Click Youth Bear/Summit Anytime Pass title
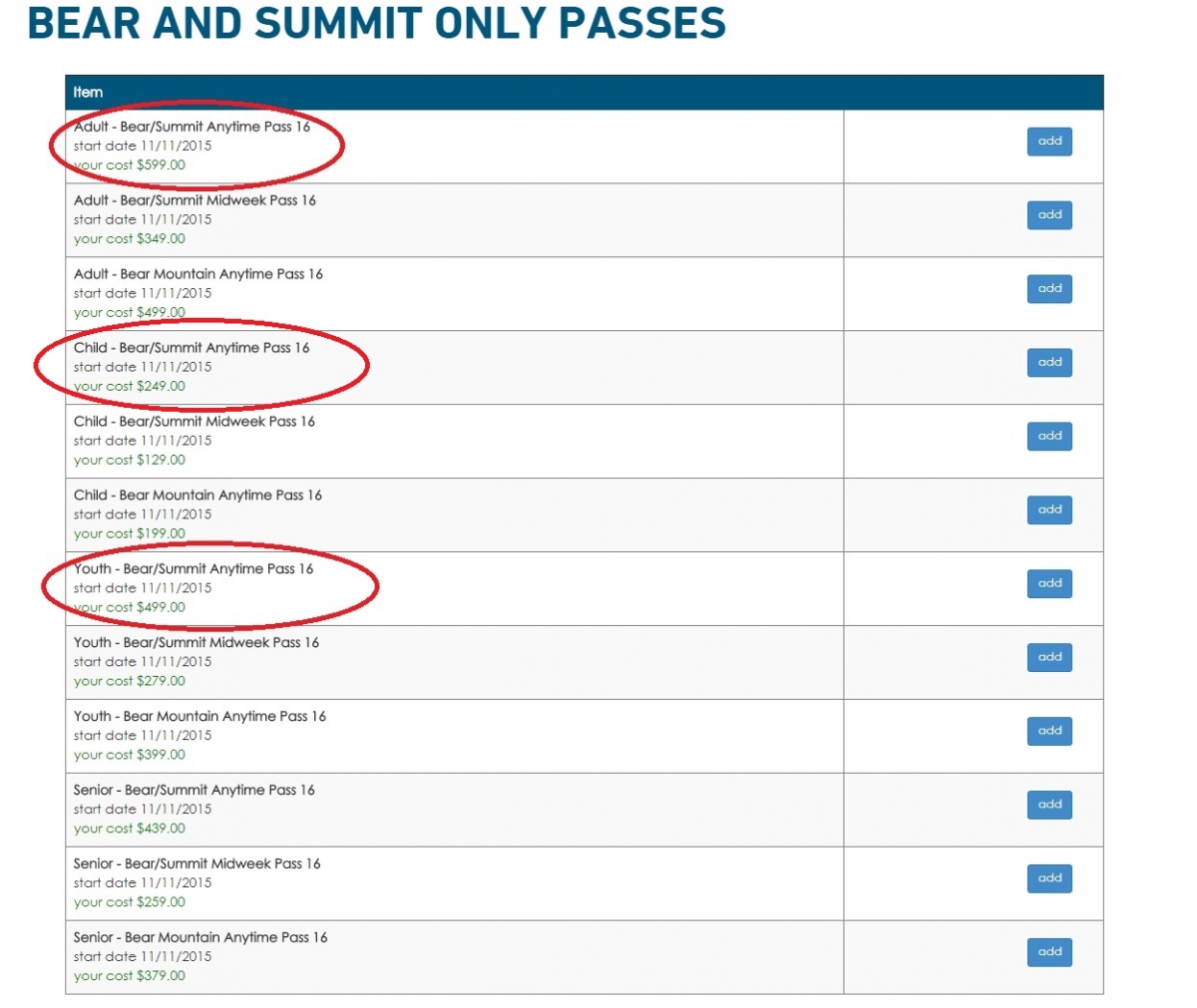1197x1008 pixels. pyautogui.click(x=194, y=569)
